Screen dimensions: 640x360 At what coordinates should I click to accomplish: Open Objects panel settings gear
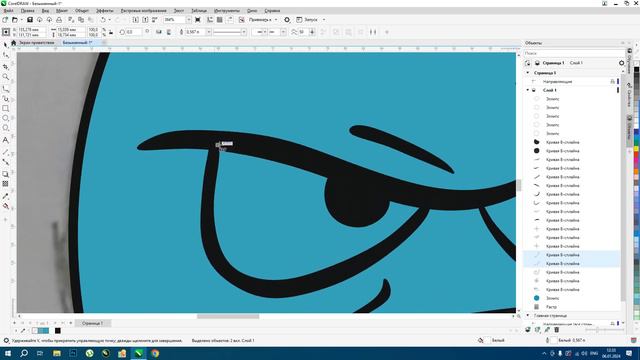621,63
